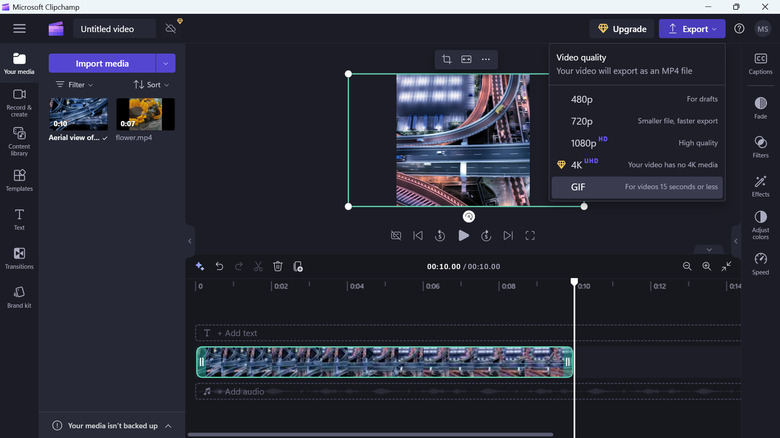The height and width of the screenshot is (438, 780).
Task: Play the video preview
Action: (464, 235)
